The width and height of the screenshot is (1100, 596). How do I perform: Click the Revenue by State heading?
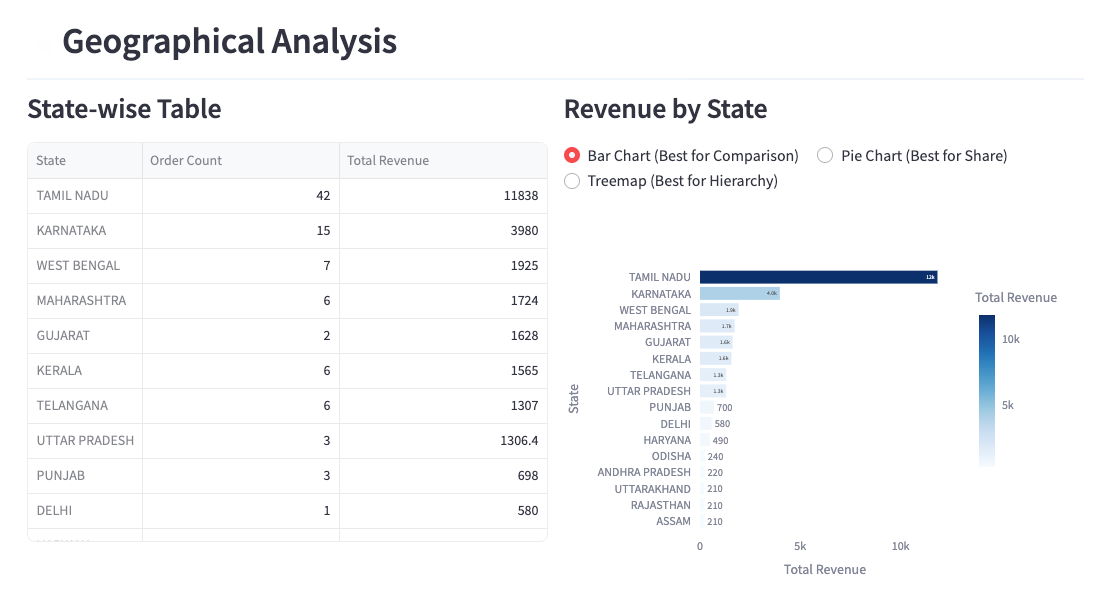(665, 109)
